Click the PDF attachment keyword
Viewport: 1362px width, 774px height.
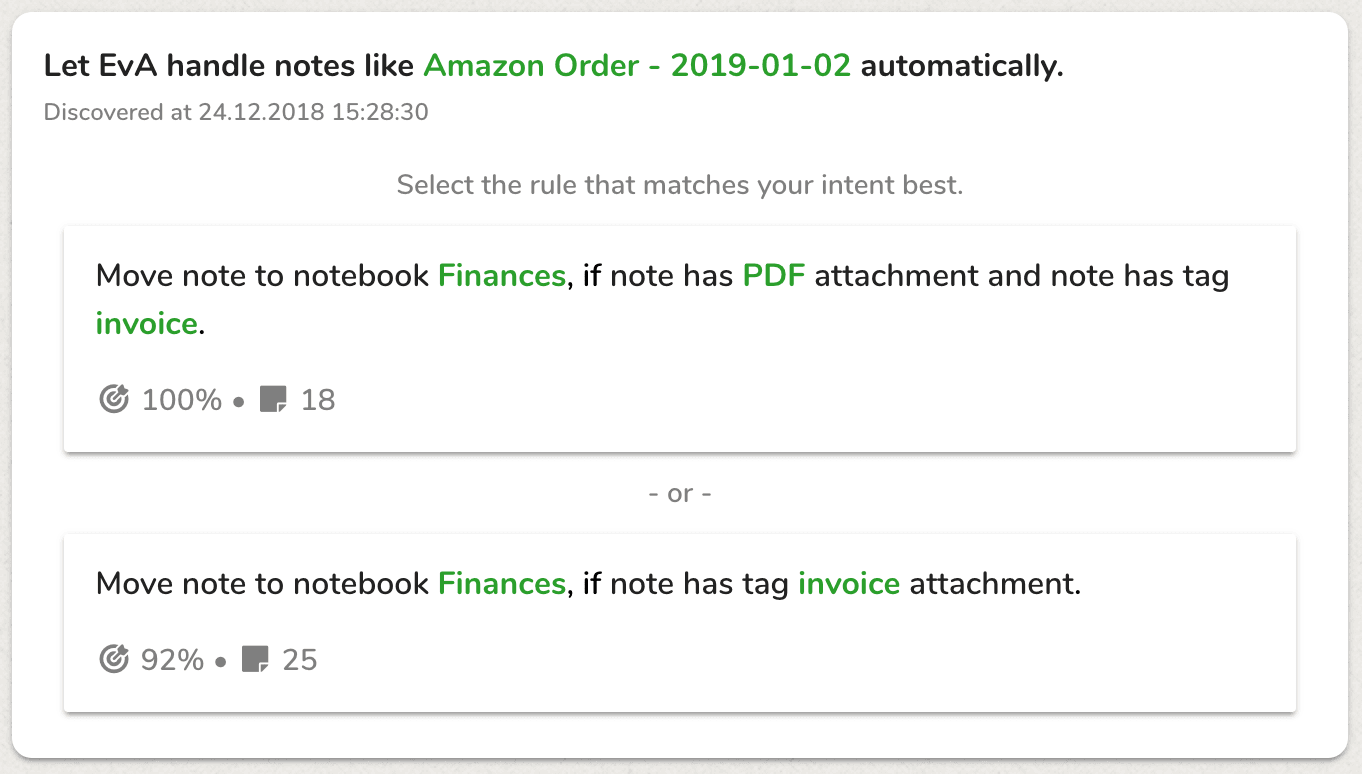tap(774, 275)
